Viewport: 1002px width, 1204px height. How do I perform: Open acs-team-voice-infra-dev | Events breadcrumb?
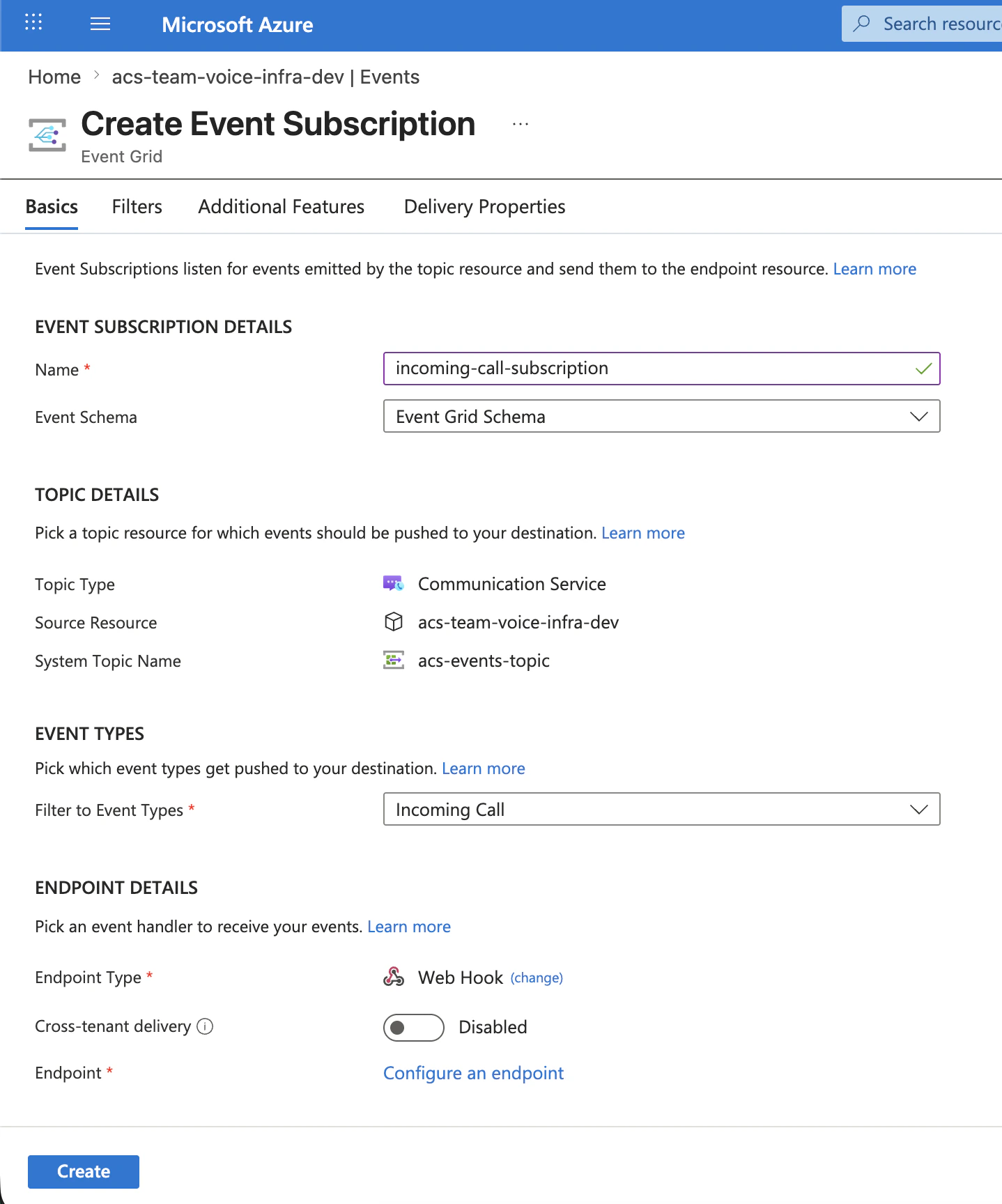click(265, 77)
